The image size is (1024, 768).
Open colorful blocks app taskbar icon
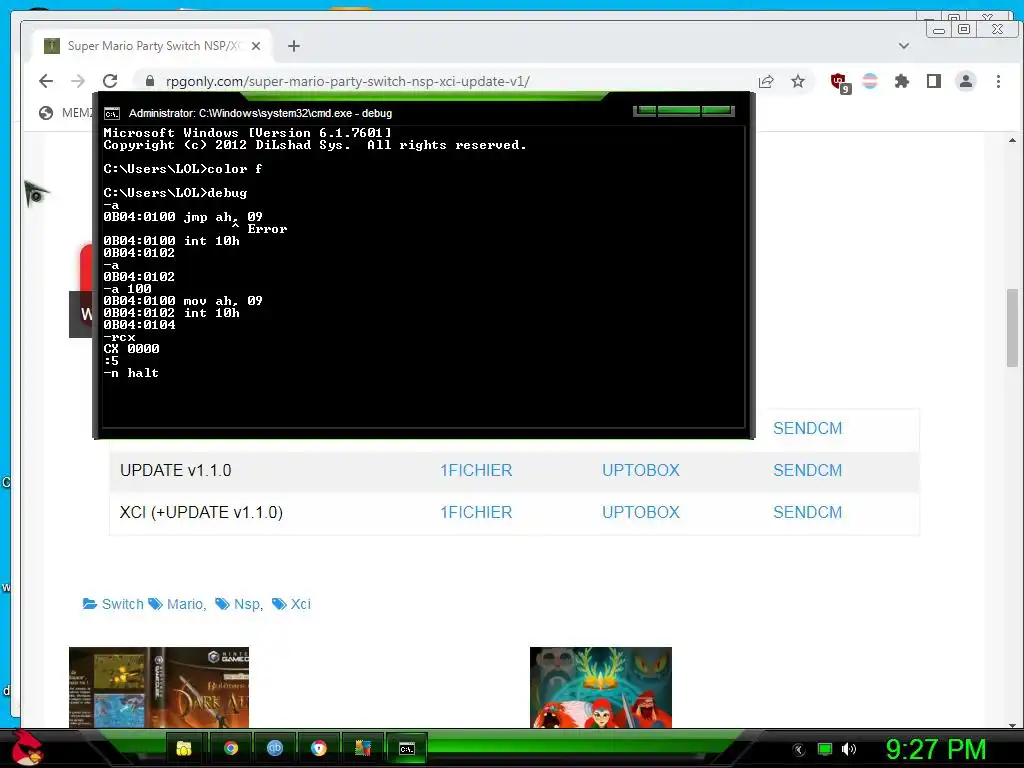pyautogui.click(x=362, y=748)
